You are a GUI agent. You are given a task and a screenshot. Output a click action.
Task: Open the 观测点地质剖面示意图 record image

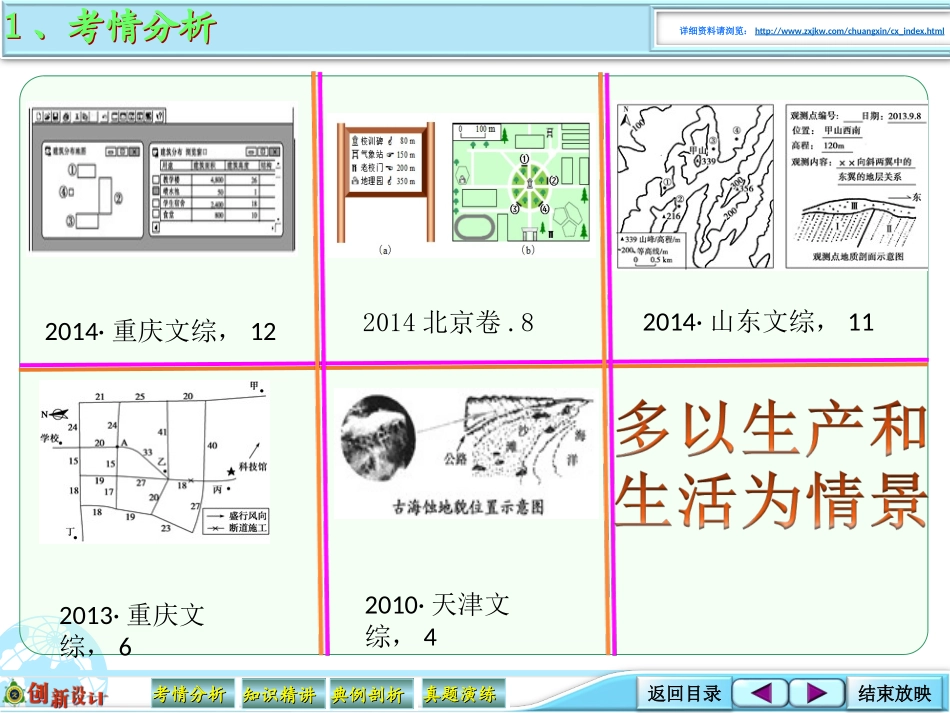pyautogui.click(x=856, y=186)
